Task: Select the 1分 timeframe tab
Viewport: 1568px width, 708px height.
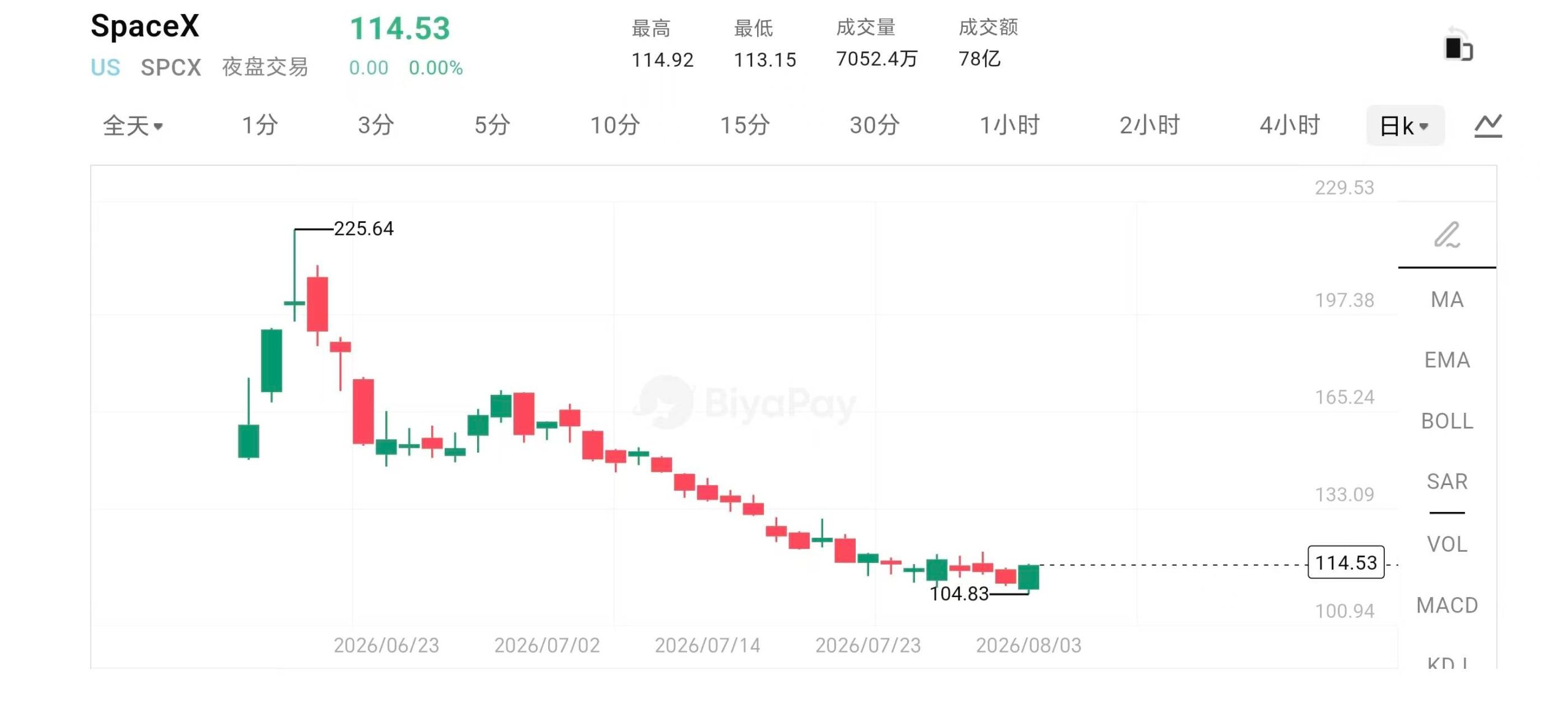Action: point(260,126)
